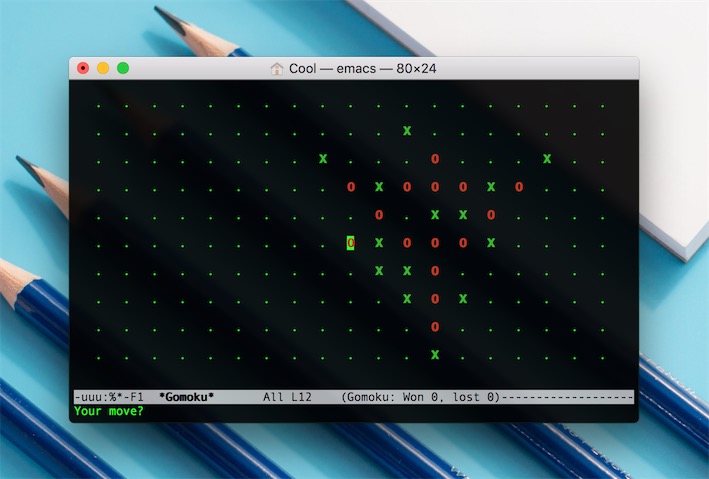Minimize the window with the yellow button

click(x=103, y=68)
